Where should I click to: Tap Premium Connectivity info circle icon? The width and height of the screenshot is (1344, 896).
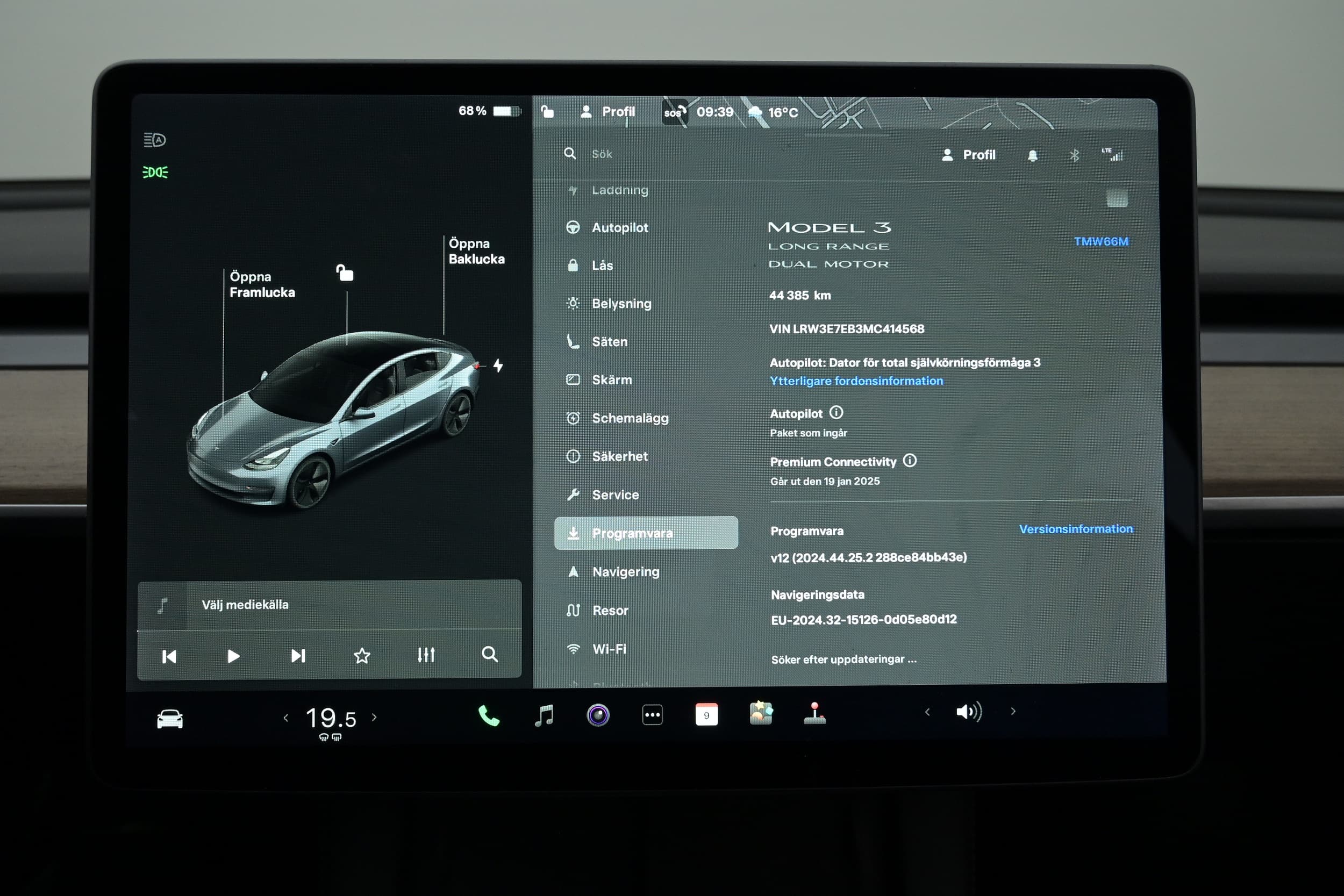910,461
